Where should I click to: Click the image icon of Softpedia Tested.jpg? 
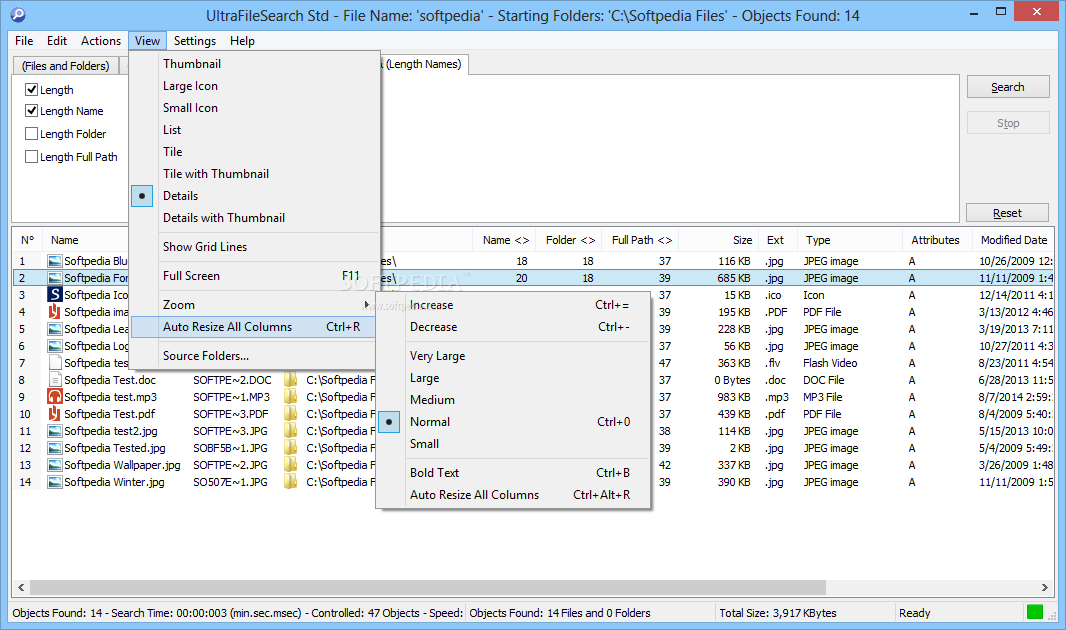point(54,448)
